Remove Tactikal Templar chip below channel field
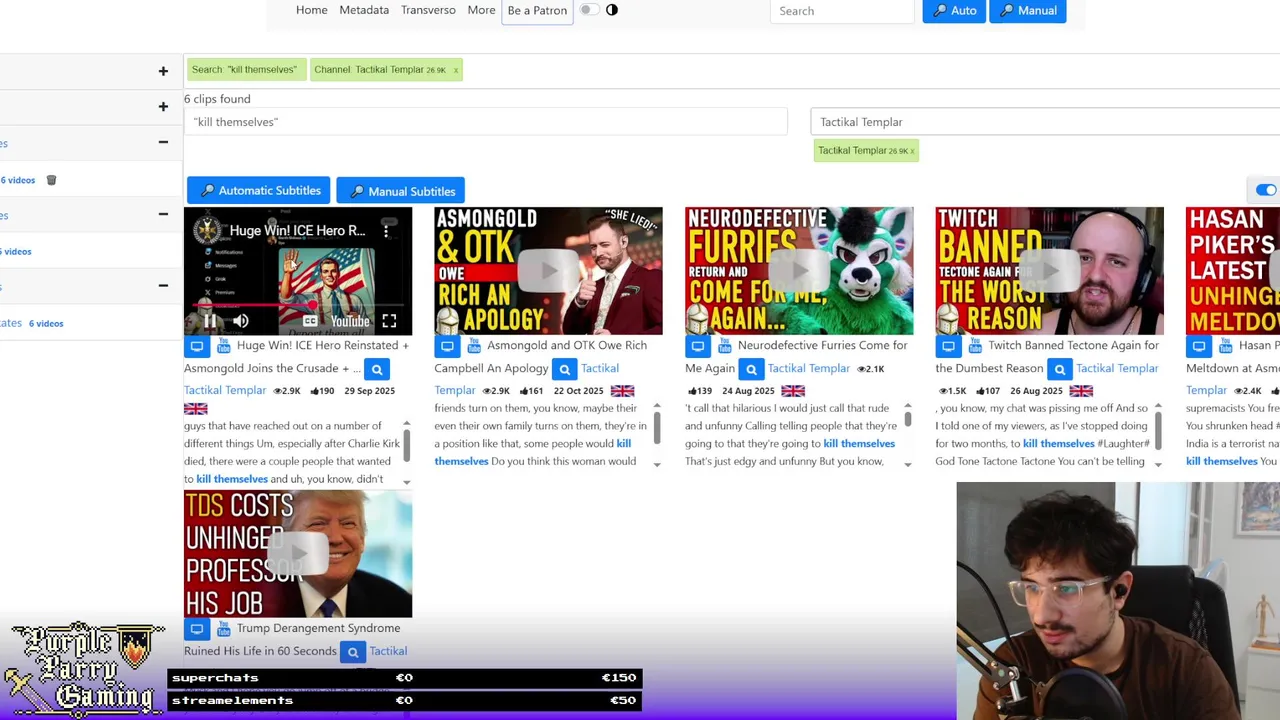The image size is (1280, 720). click(x=912, y=151)
